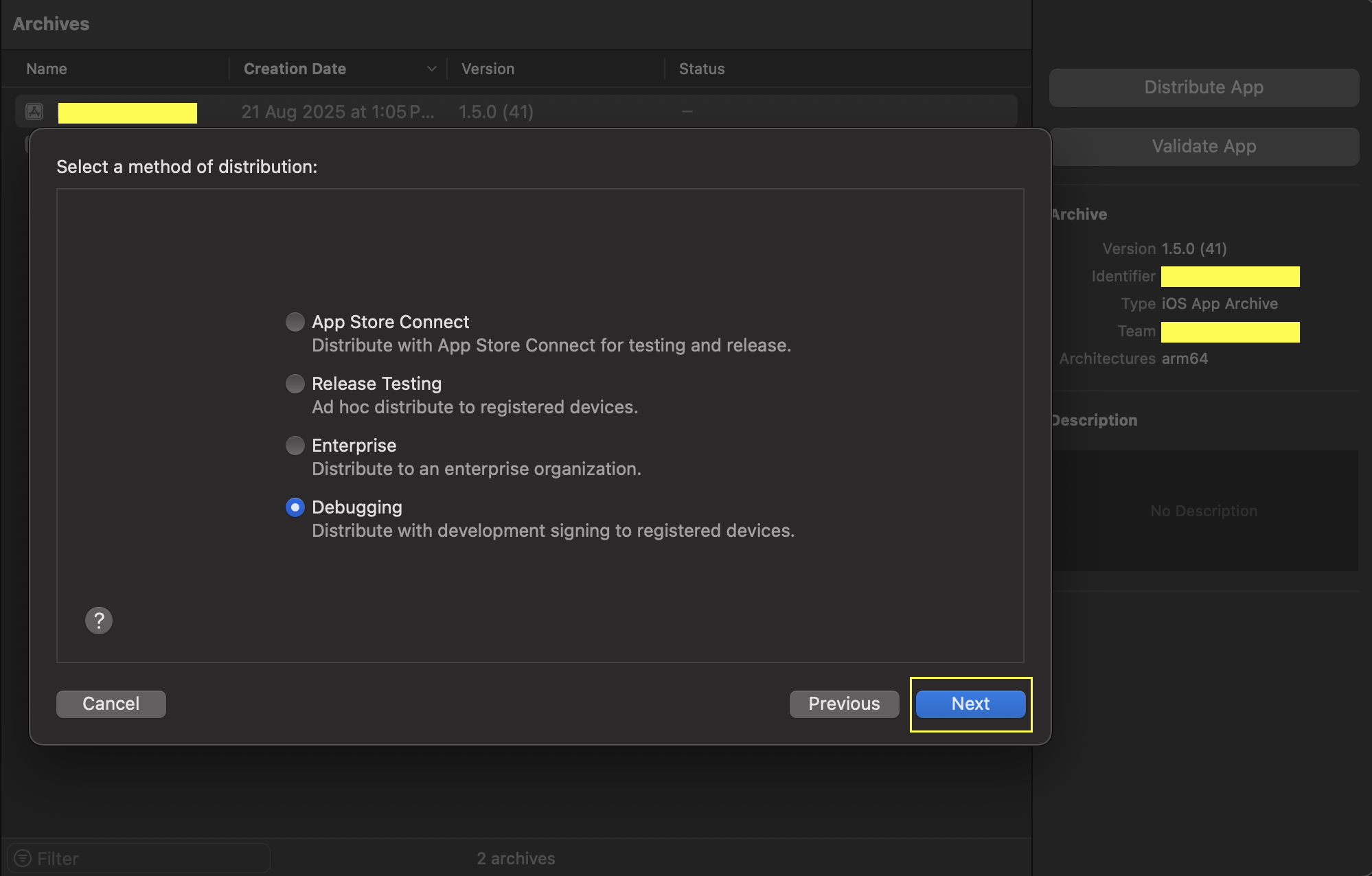Proceed with the Next button
This screenshot has height=876, width=1372.
pyautogui.click(x=970, y=704)
